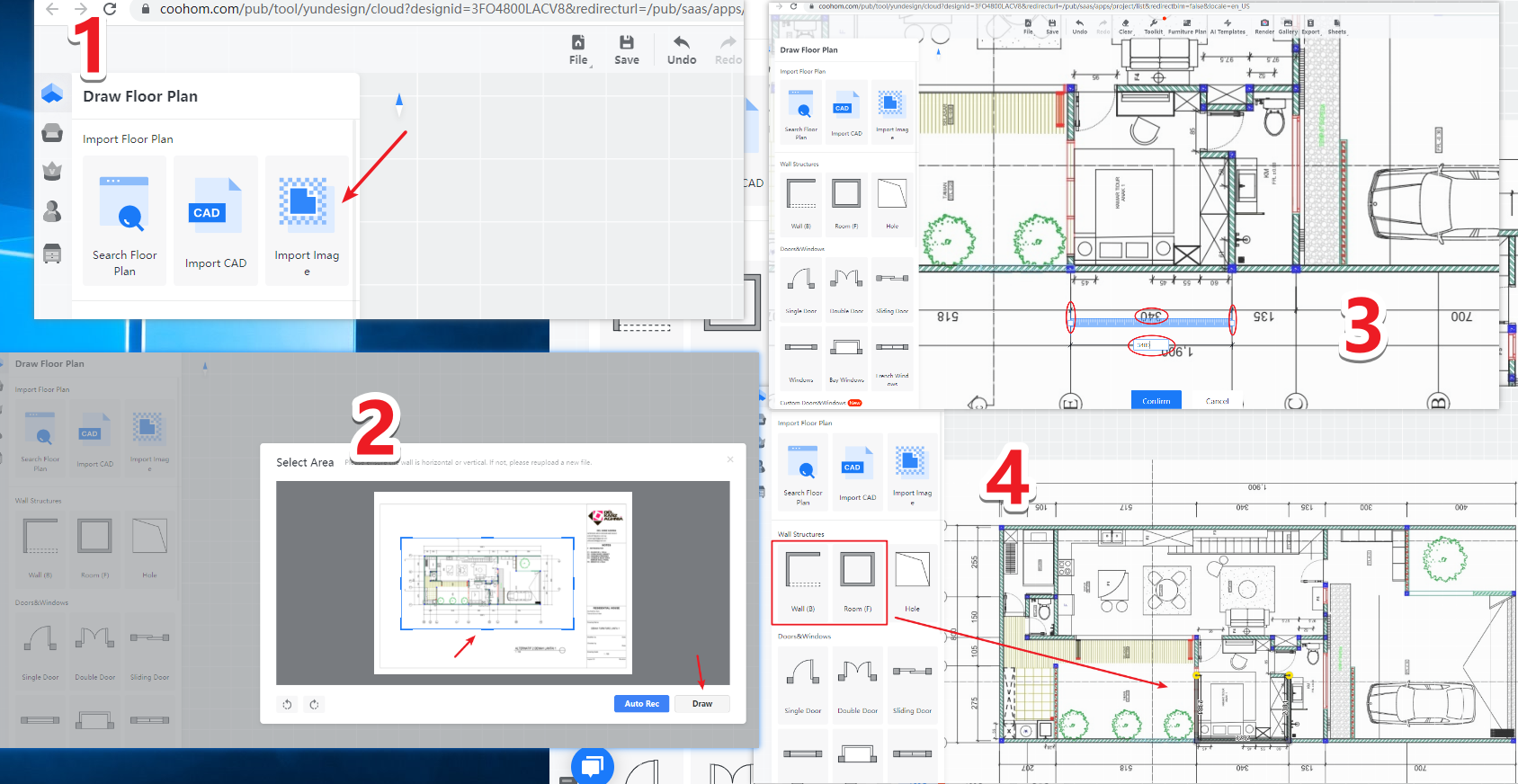Select Windows tool in step 3 panel
Screen dimensions: 1518x784
pyautogui.click(x=801, y=358)
